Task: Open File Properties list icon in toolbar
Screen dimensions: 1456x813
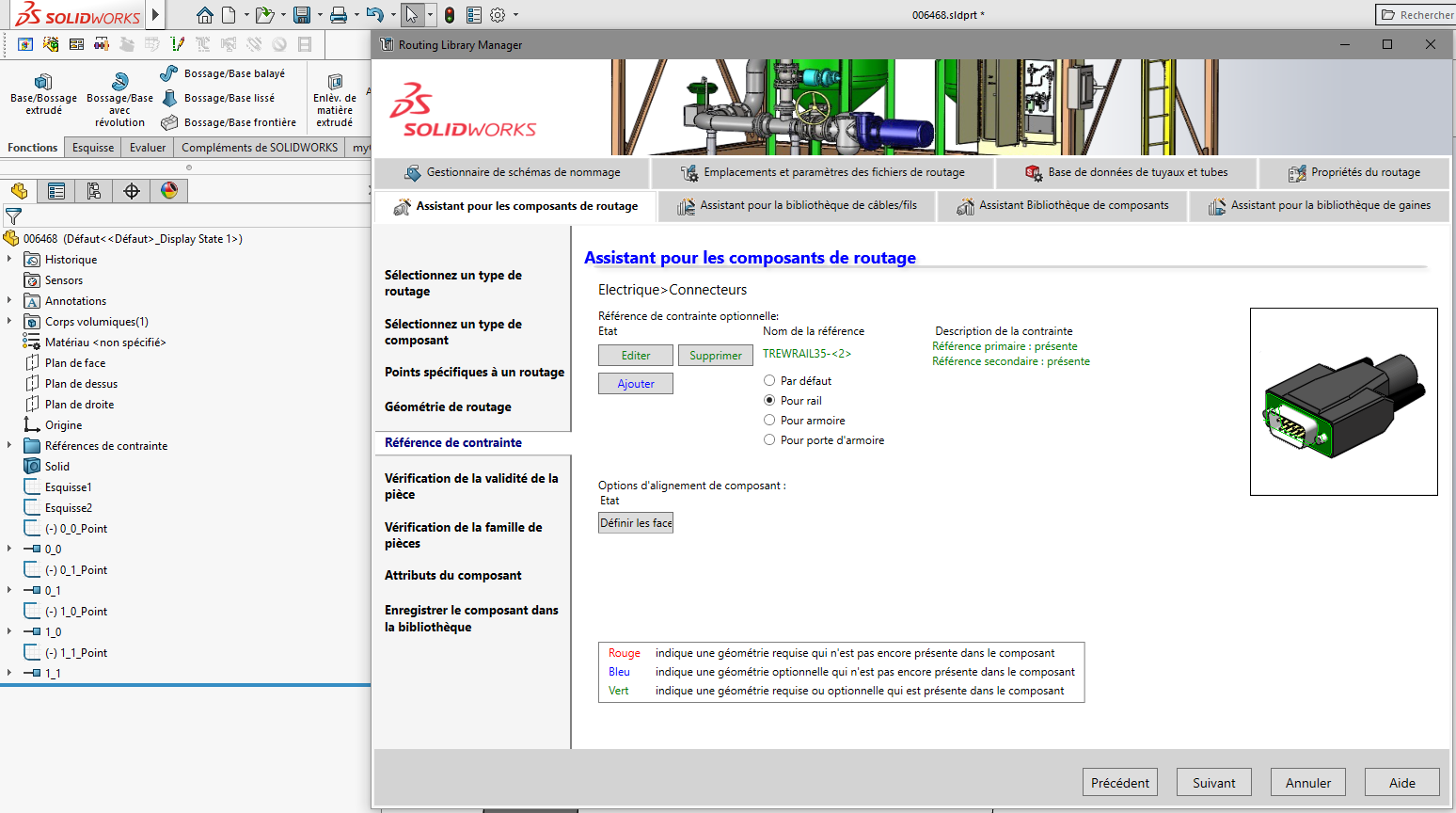Action: click(474, 15)
